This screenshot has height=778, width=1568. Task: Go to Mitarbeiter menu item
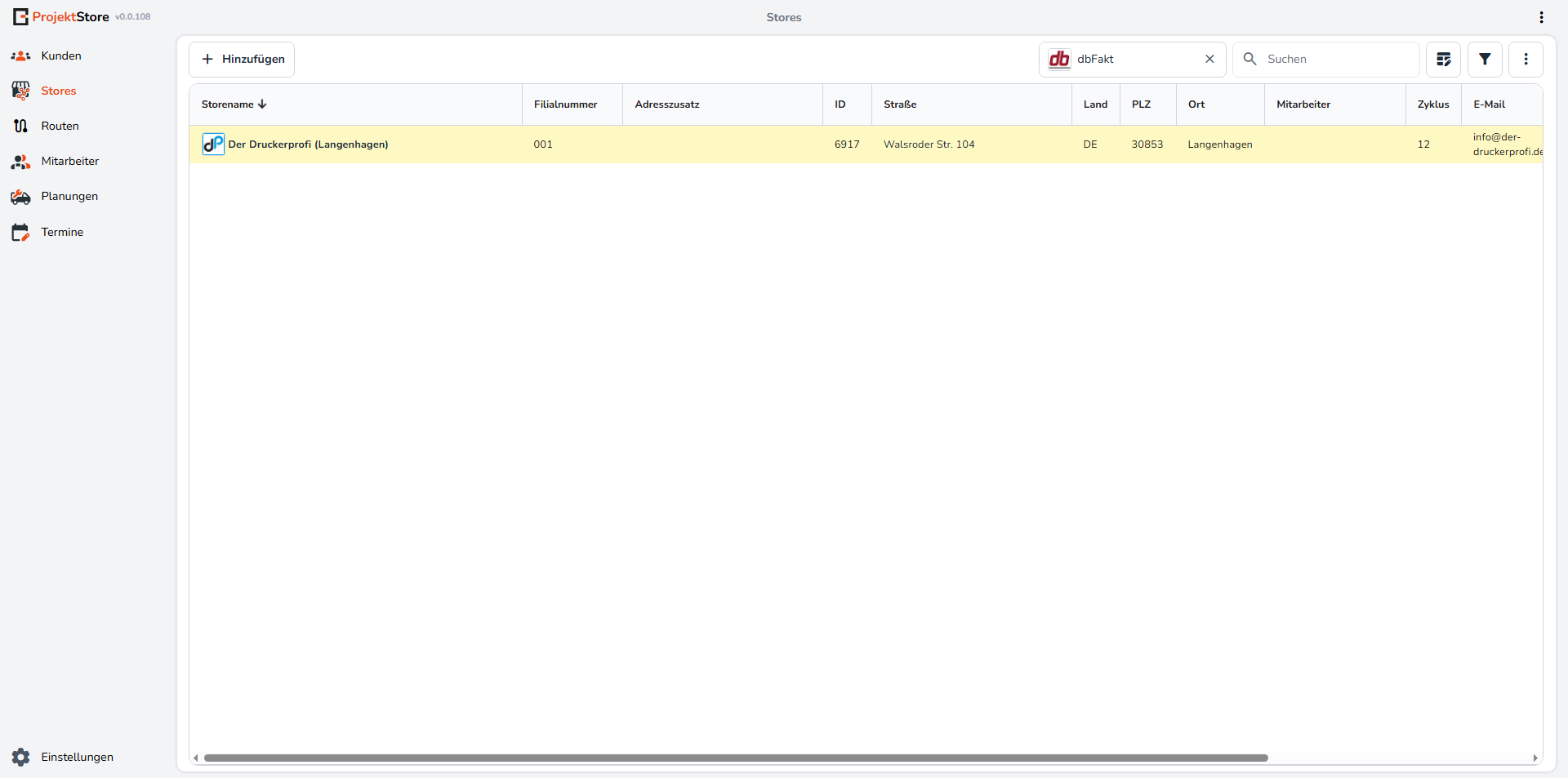click(x=70, y=161)
